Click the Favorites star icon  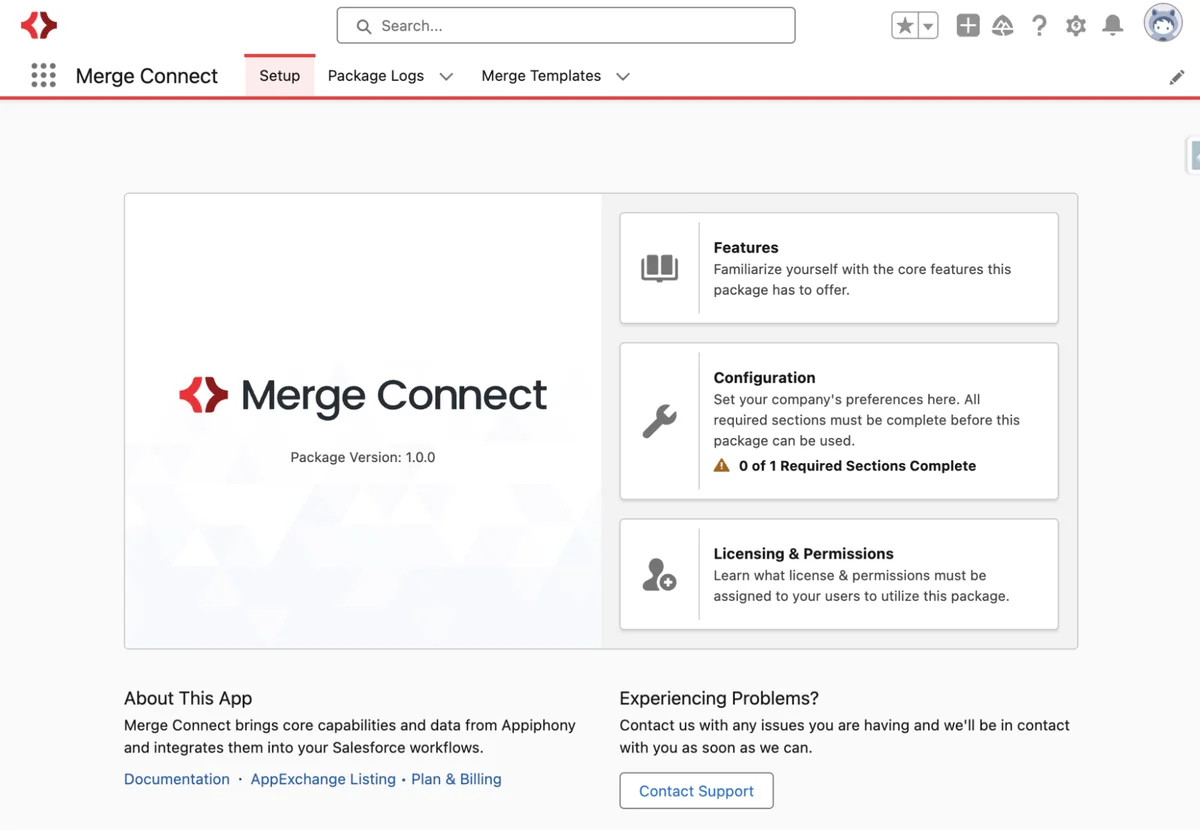click(x=905, y=26)
